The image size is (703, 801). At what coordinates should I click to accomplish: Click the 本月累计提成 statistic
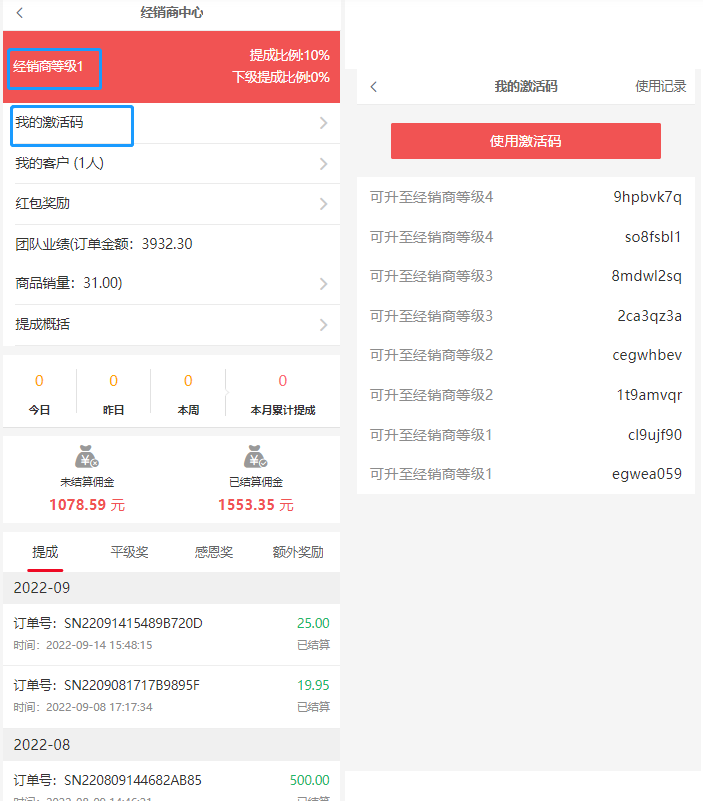coord(282,392)
